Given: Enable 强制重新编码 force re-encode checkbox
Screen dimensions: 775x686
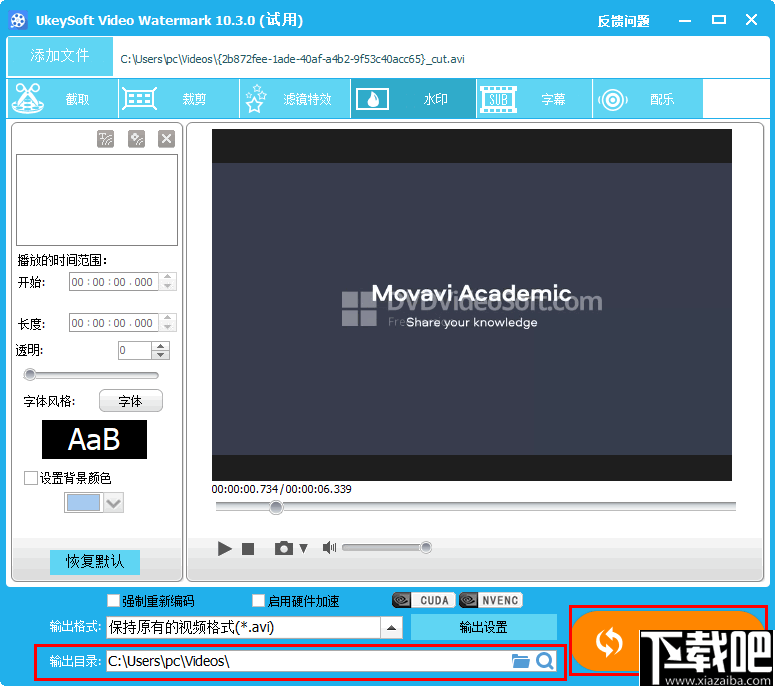Looking at the screenshot, I should pyautogui.click(x=113, y=600).
